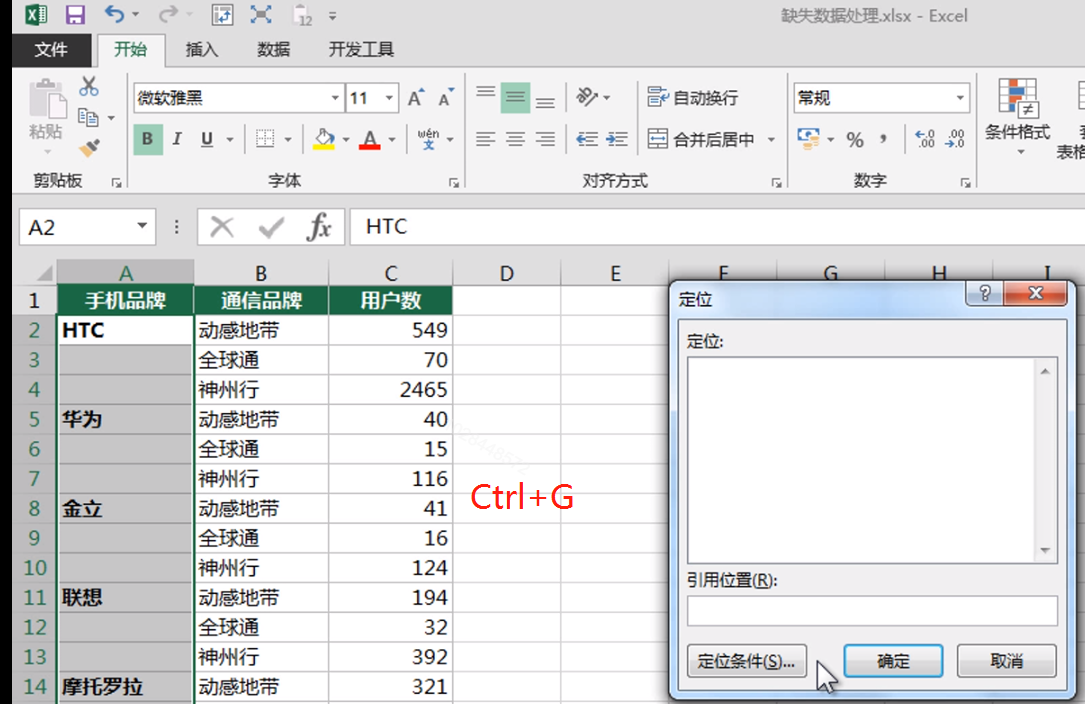Expand merge and center options arrow
The width and height of the screenshot is (1085, 704).
click(771, 140)
